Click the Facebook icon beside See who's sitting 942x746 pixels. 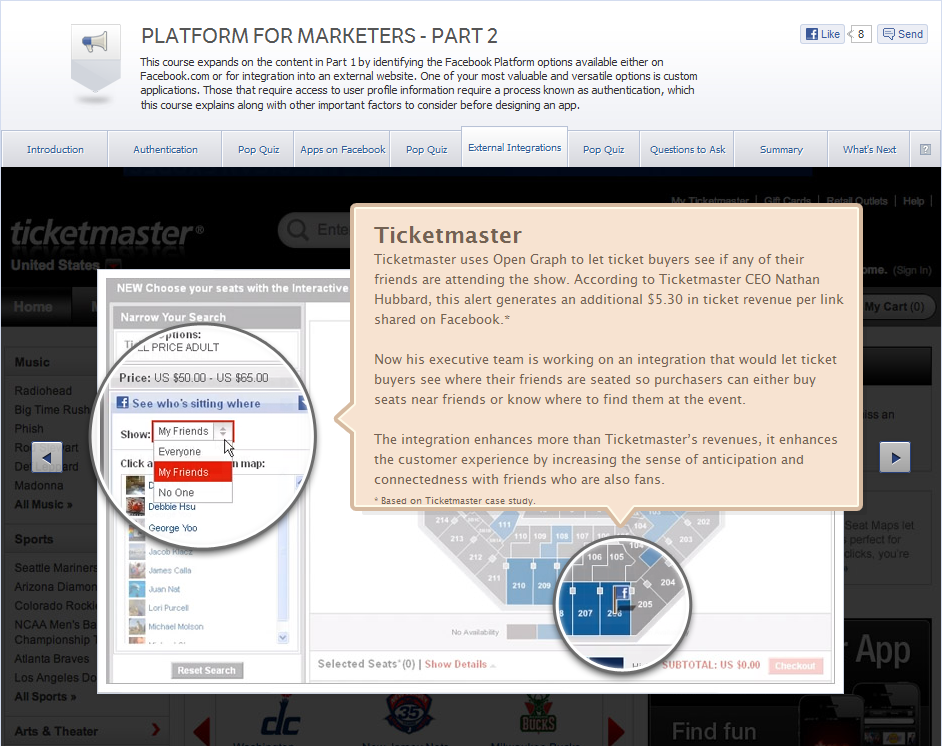pos(123,402)
